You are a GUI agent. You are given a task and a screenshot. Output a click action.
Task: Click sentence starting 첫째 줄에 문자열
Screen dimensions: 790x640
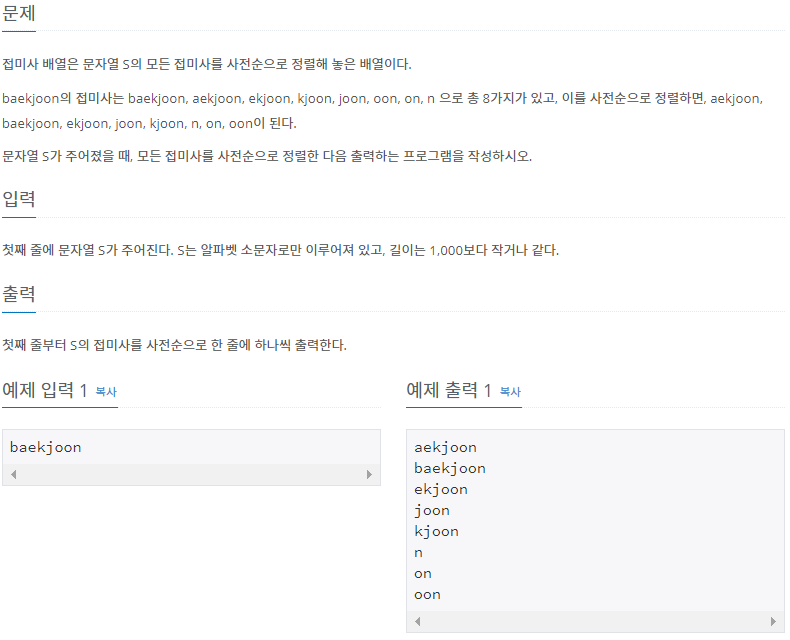[281, 250]
